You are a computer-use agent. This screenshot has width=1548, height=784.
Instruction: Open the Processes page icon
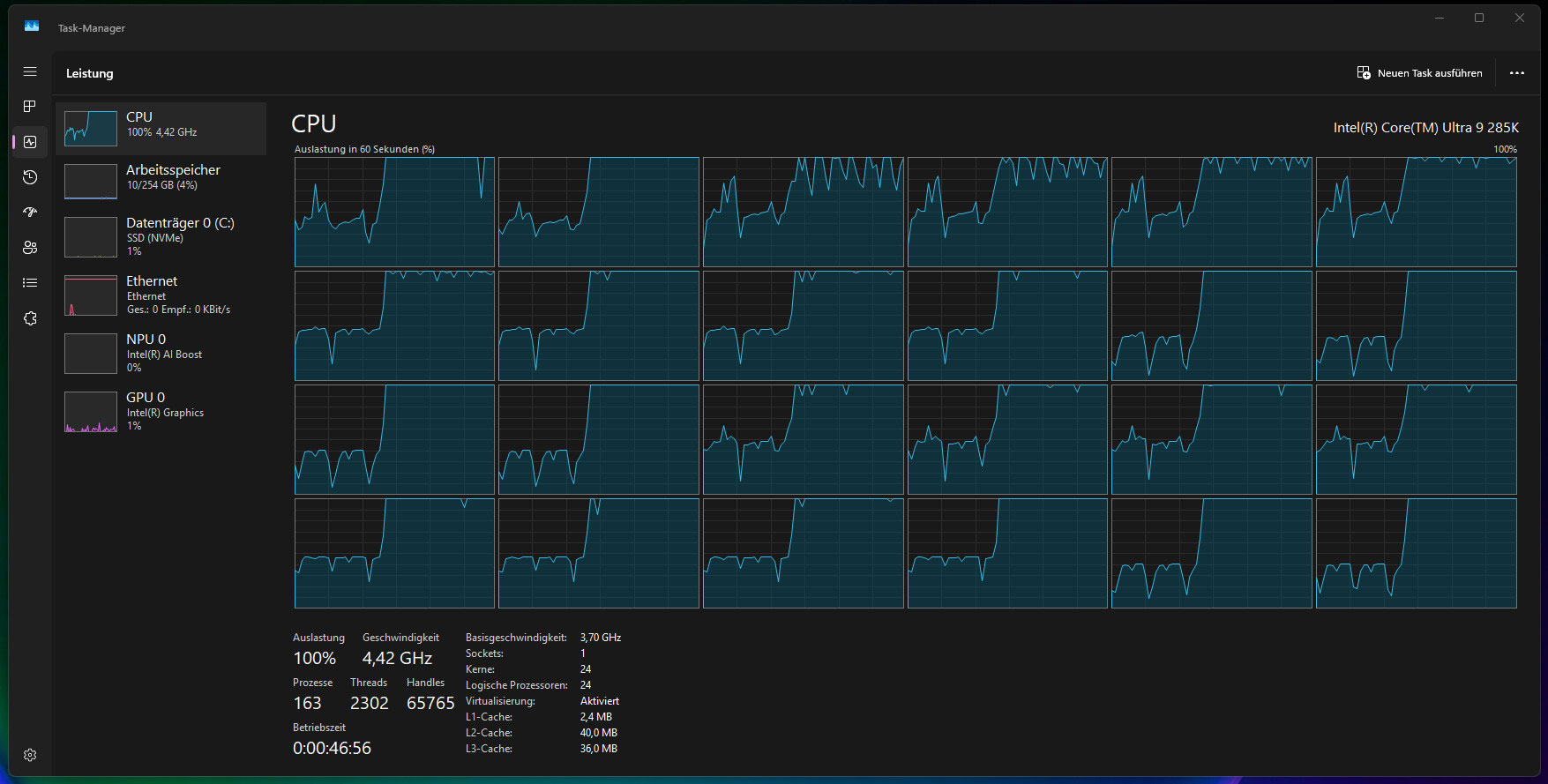tap(30, 107)
